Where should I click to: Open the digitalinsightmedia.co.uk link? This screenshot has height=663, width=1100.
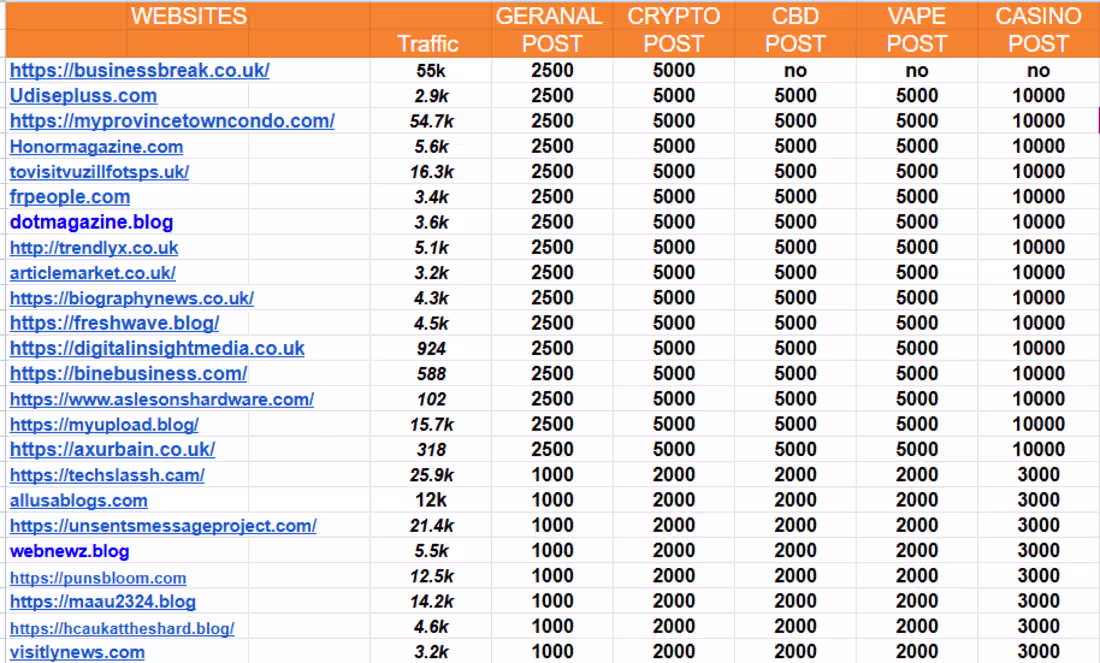click(157, 349)
